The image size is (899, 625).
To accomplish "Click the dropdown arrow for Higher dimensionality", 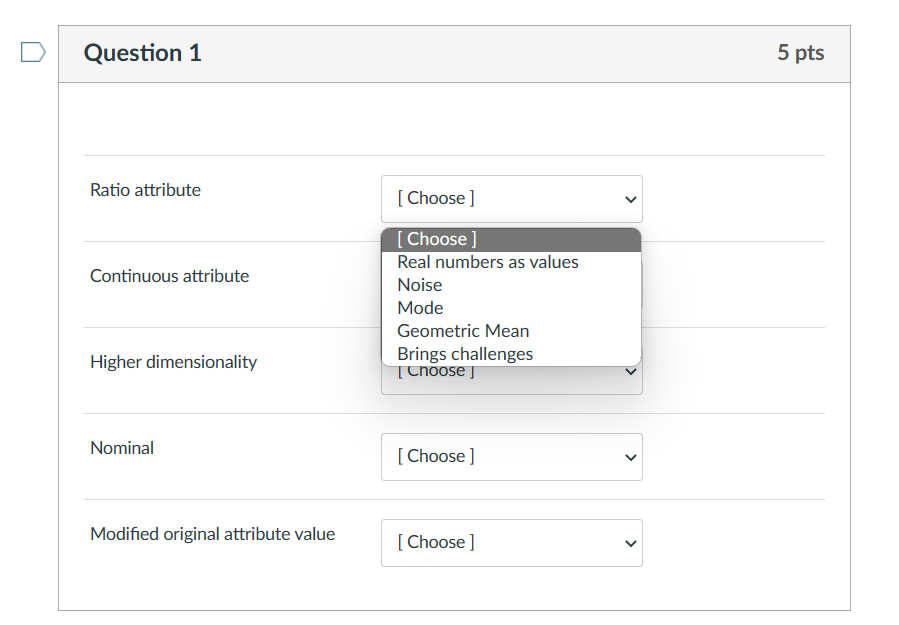I will pos(631,371).
